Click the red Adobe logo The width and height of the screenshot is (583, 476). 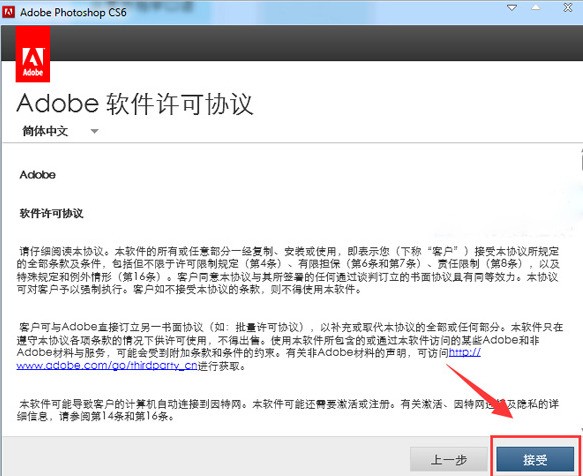tap(33, 55)
